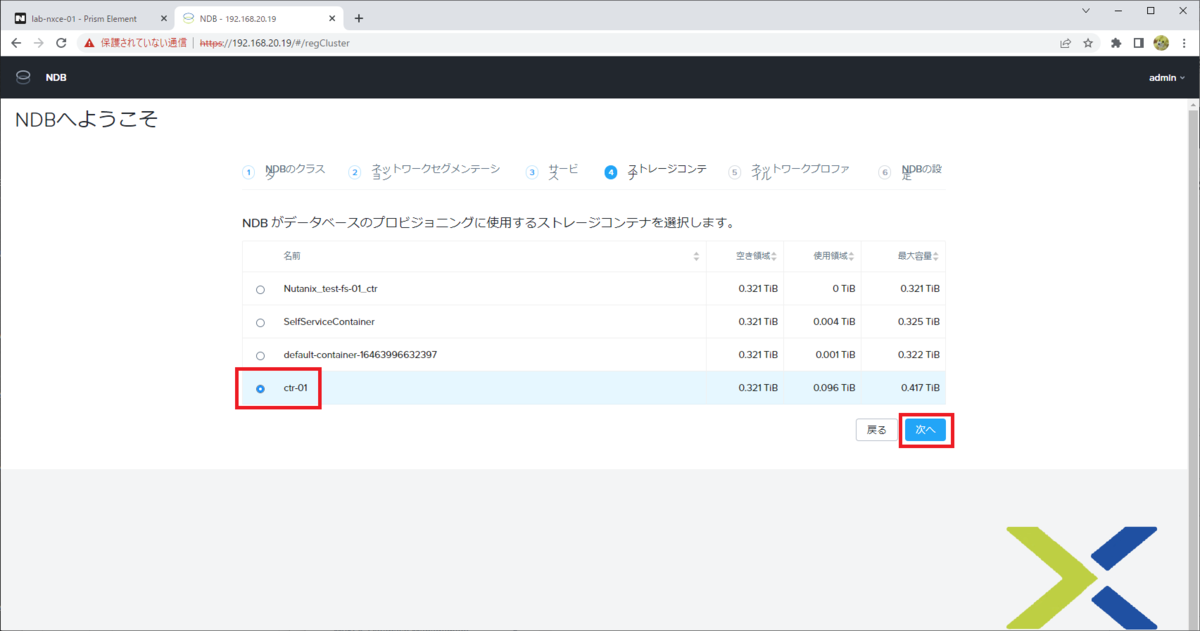The width and height of the screenshot is (1200, 631).
Task: Click the 0.417 TiB max capacity value
Action: tap(919, 388)
